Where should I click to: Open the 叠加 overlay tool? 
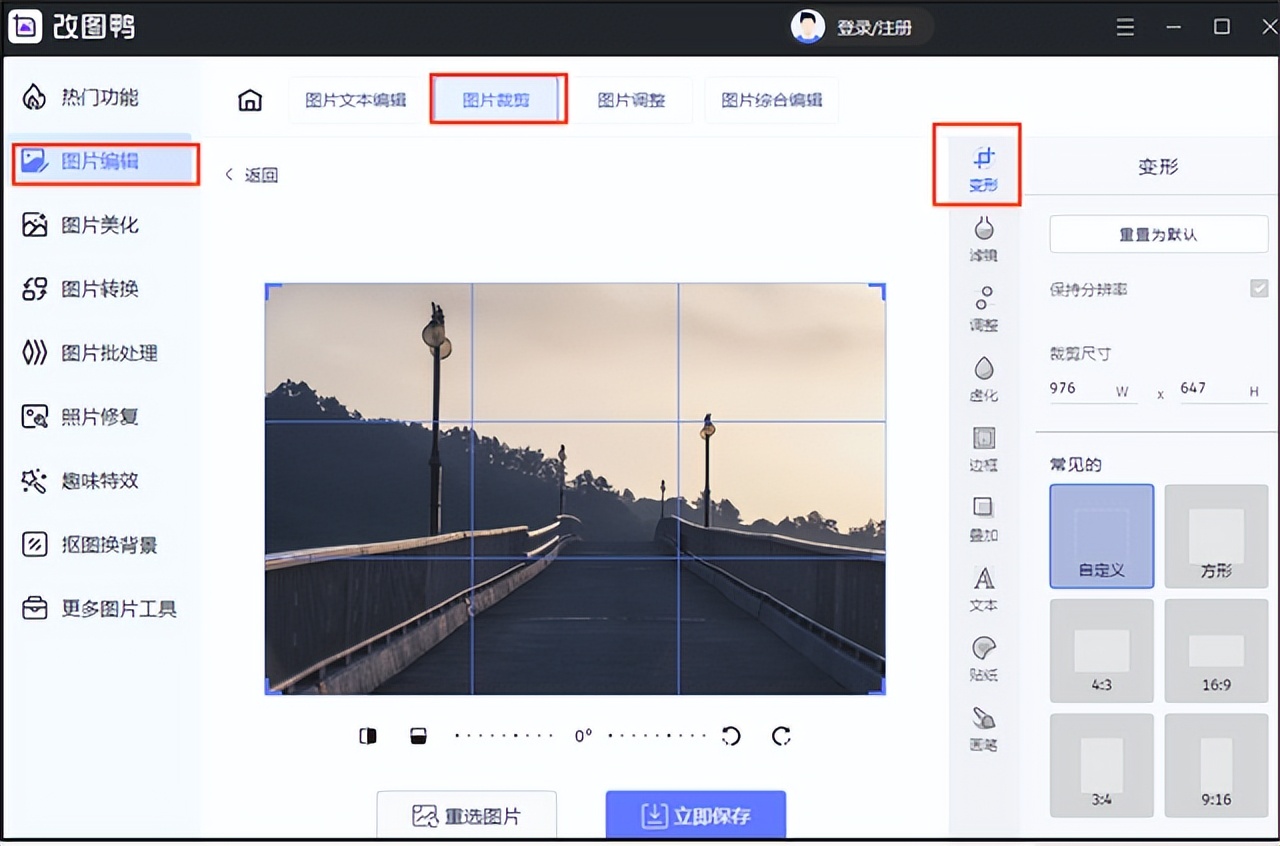point(983,518)
